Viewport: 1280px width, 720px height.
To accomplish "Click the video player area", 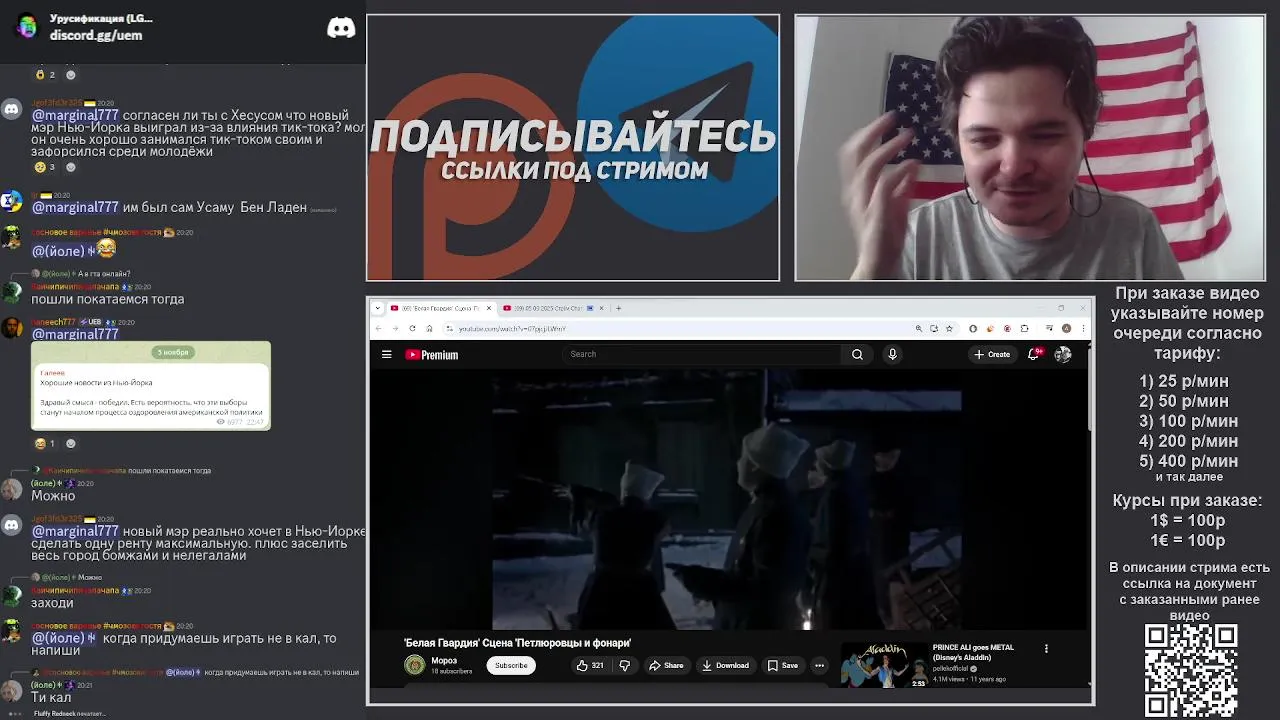I will pyautogui.click(x=727, y=500).
